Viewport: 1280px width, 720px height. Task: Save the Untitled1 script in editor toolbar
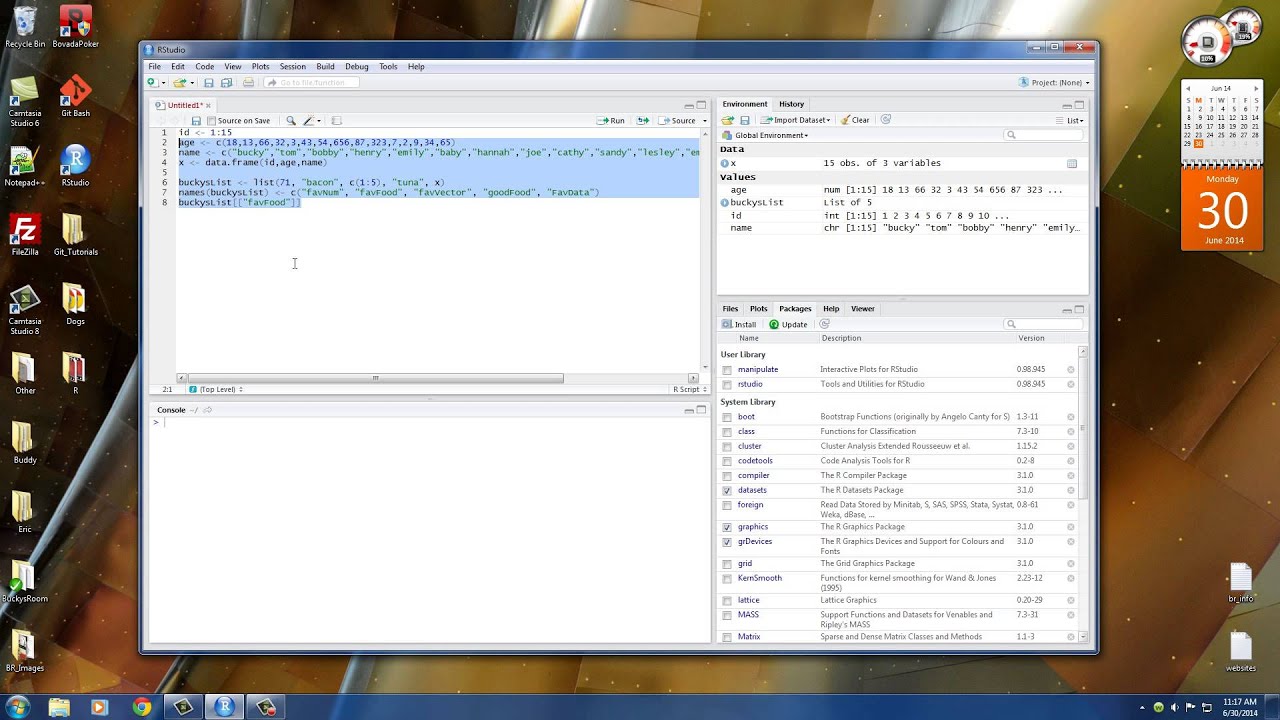[x=196, y=120]
